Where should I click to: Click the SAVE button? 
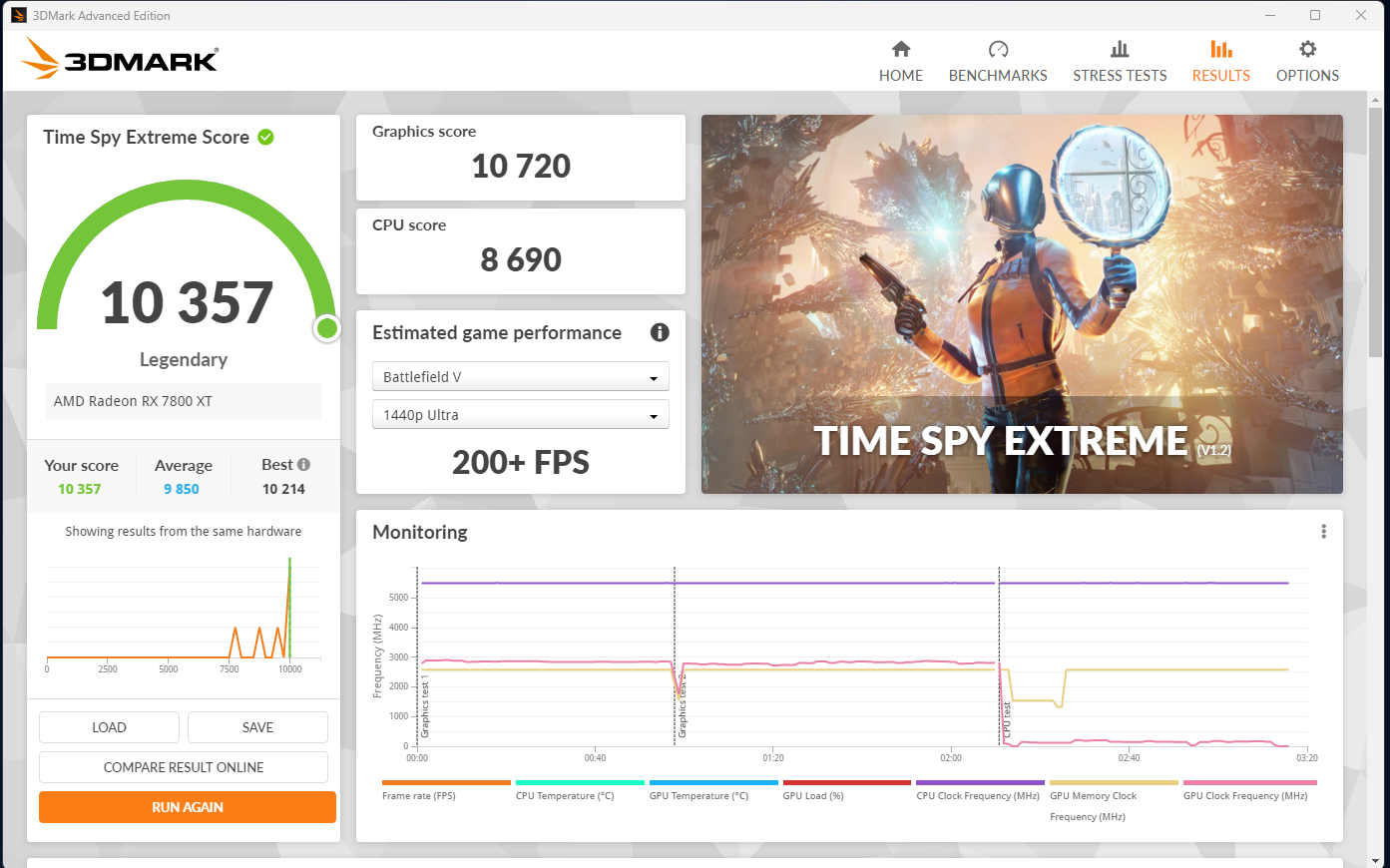(257, 727)
